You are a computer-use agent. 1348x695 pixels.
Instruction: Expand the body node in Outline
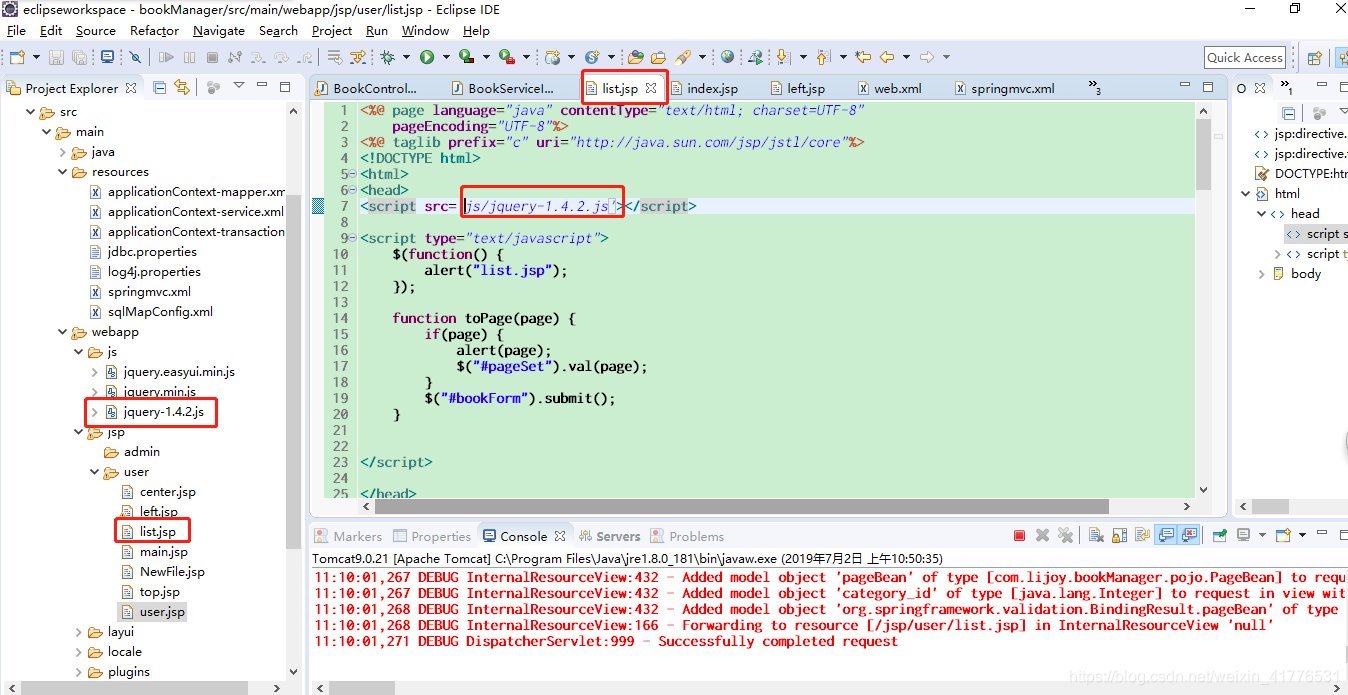click(x=1262, y=274)
